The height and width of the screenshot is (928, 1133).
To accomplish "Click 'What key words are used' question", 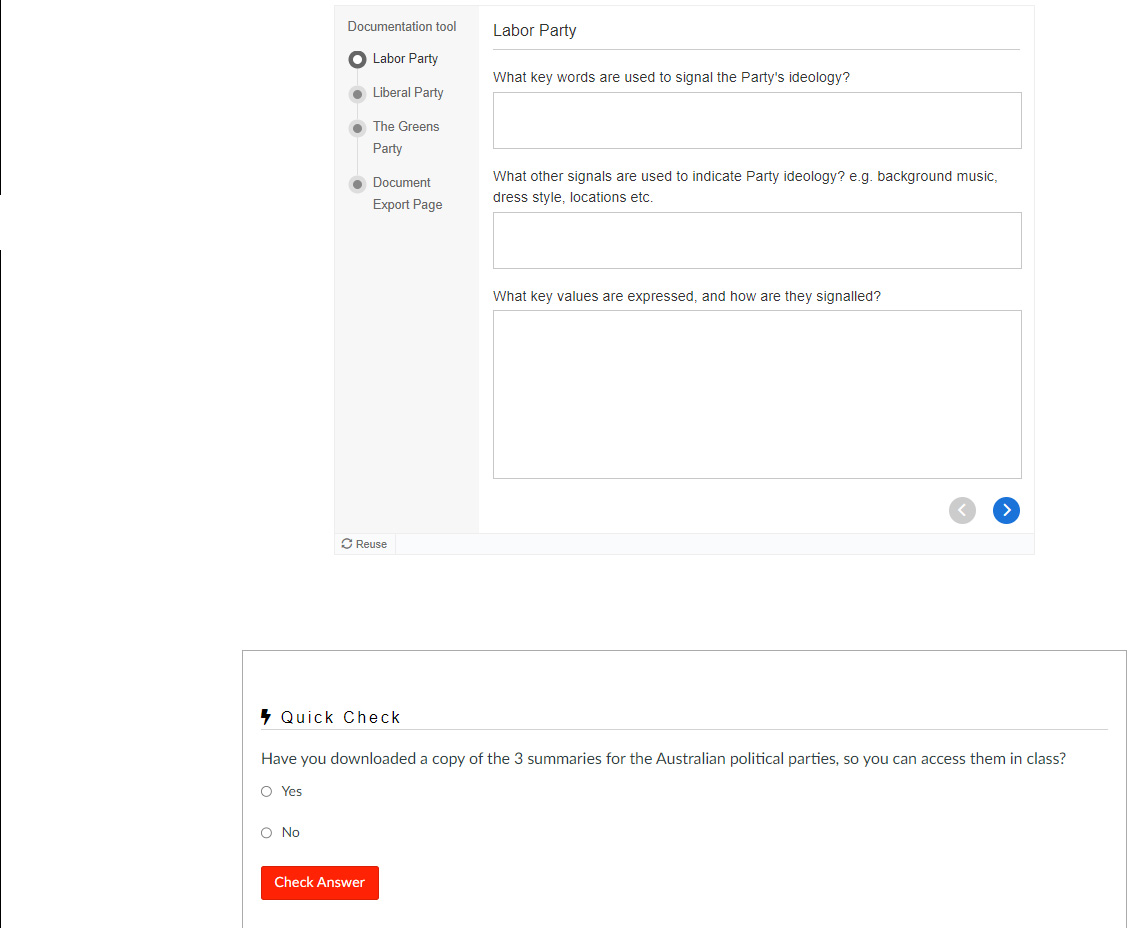I will tap(671, 77).
